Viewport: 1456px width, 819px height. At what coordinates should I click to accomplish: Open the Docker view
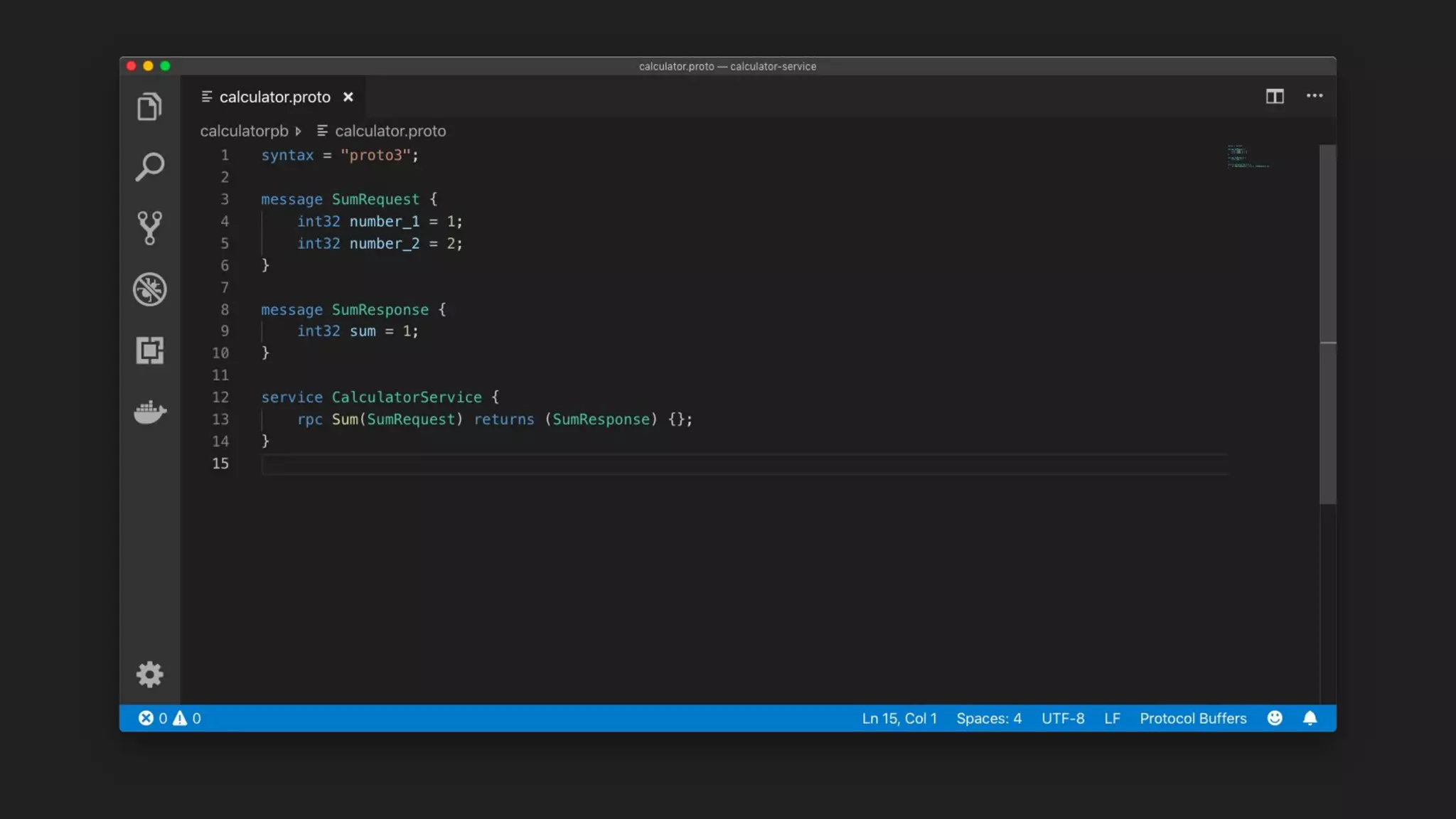[149, 412]
